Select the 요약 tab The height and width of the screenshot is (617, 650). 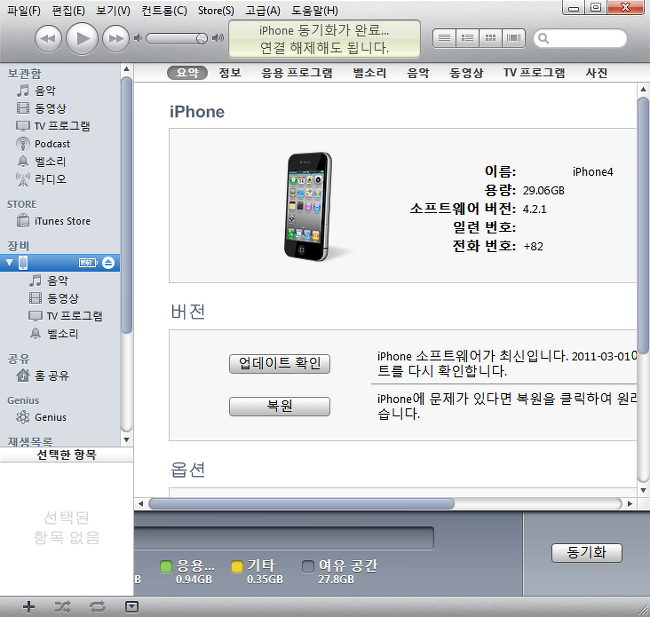click(x=187, y=73)
